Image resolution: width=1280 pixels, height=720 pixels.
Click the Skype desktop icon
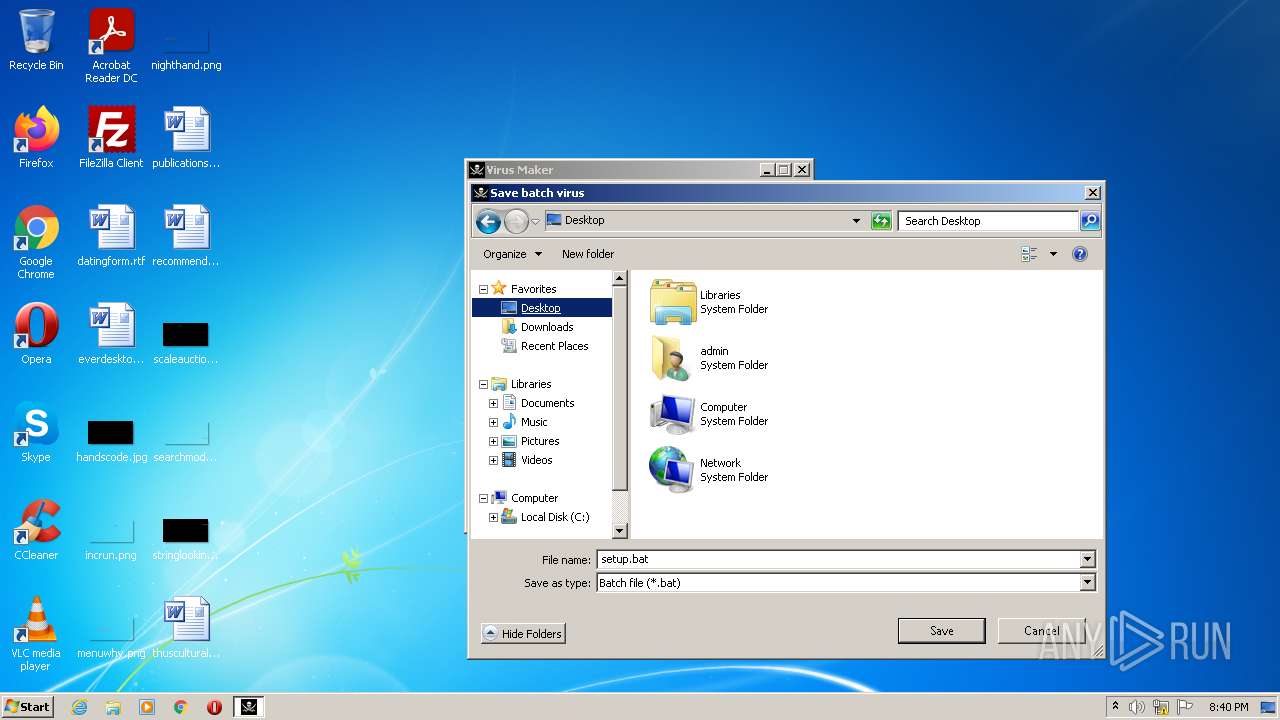click(x=36, y=432)
